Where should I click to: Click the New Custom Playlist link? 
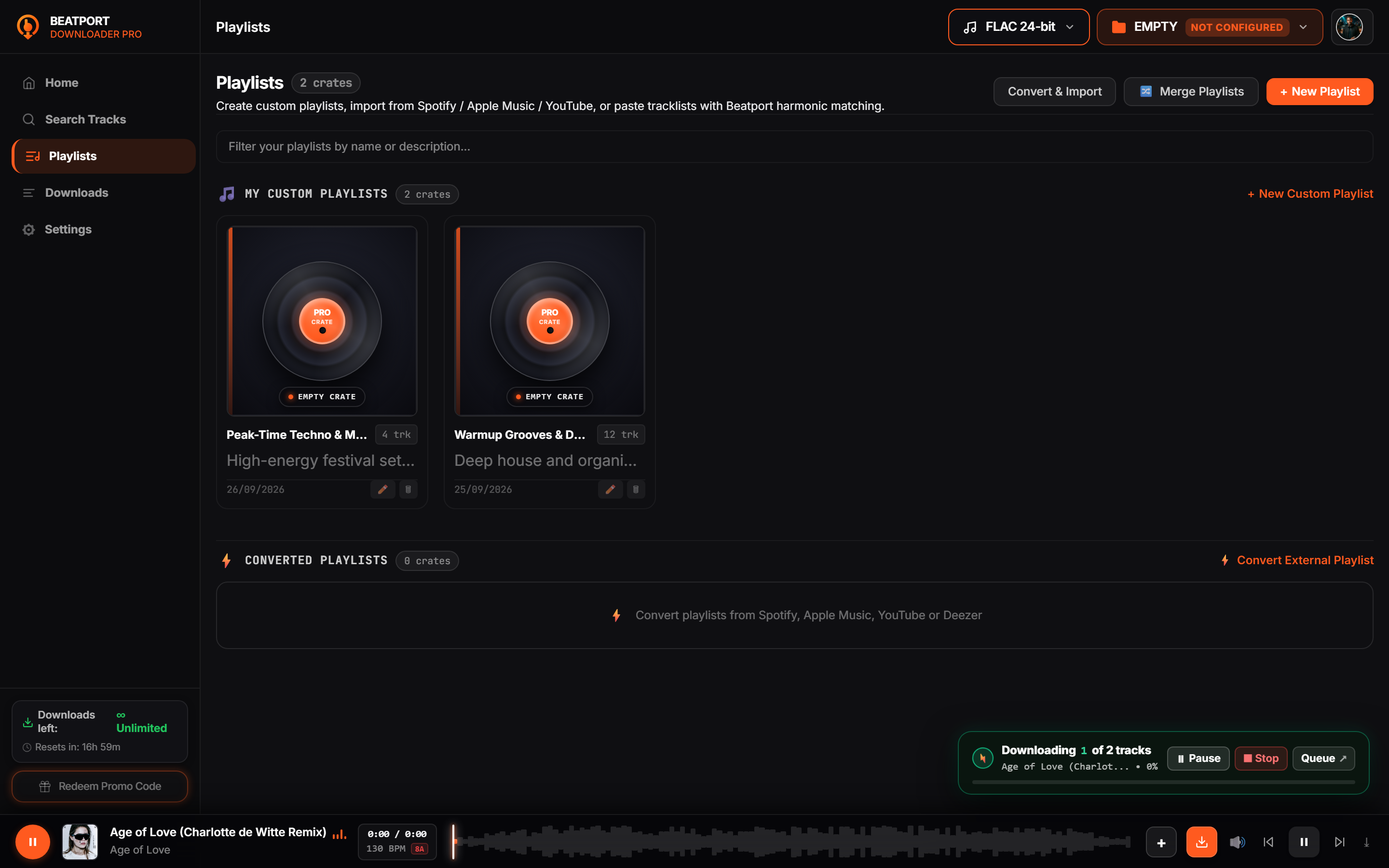(1310, 194)
